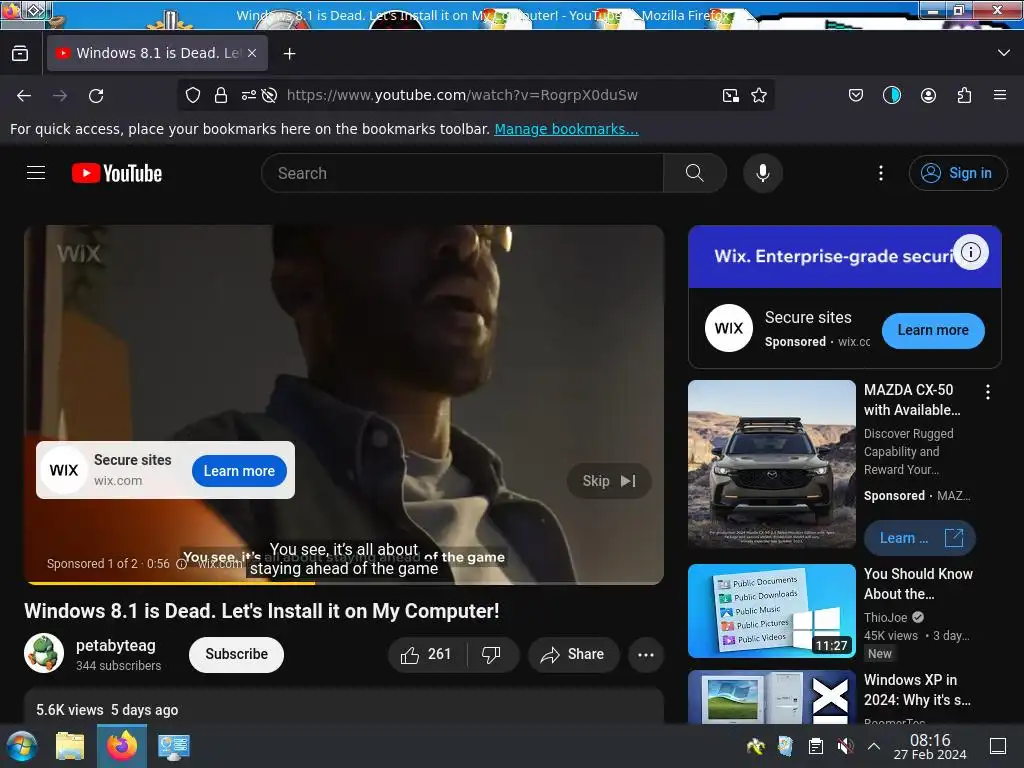Image resolution: width=1024 pixels, height=768 pixels.
Task: Click the search magnifier button
Action: [x=695, y=173]
